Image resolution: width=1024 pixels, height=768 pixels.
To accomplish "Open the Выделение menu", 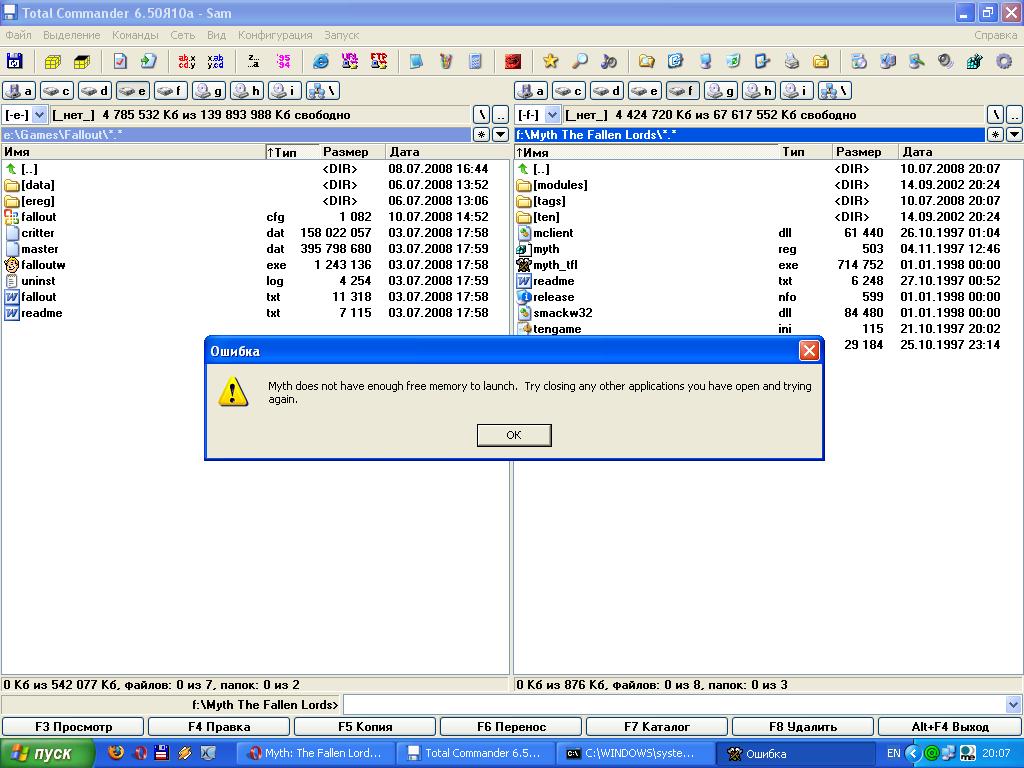I will click(x=72, y=35).
